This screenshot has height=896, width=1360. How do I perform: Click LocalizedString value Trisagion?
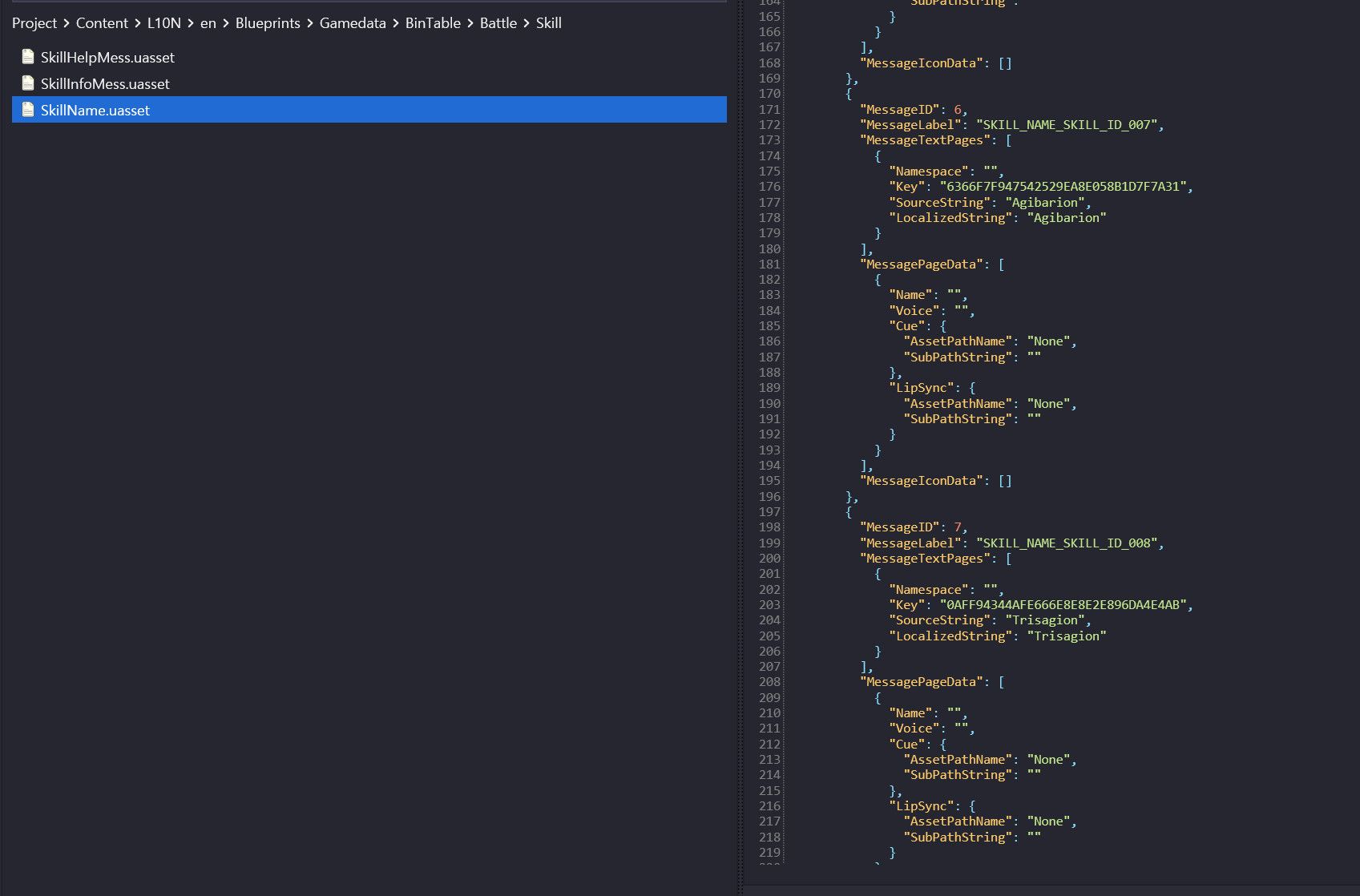click(x=1067, y=636)
